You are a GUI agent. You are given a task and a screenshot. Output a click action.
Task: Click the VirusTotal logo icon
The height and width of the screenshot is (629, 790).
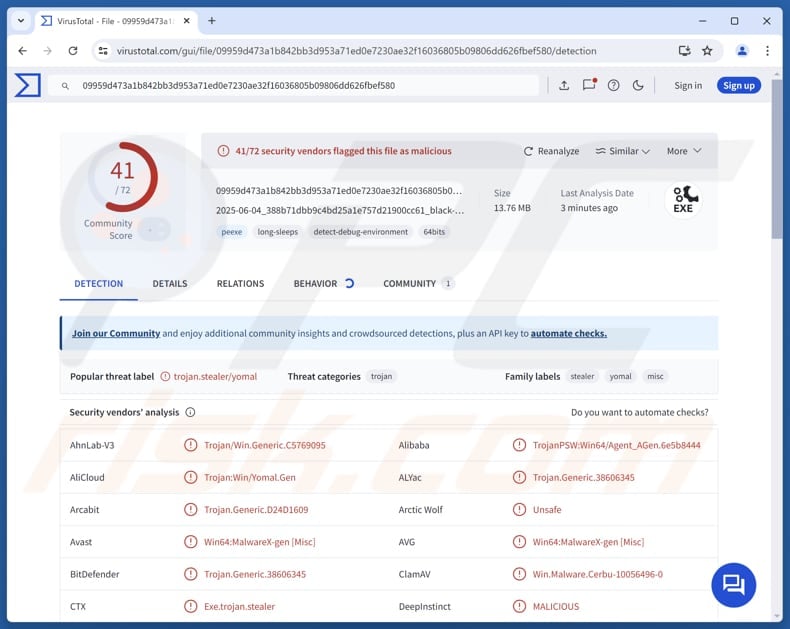click(x=27, y=85)
